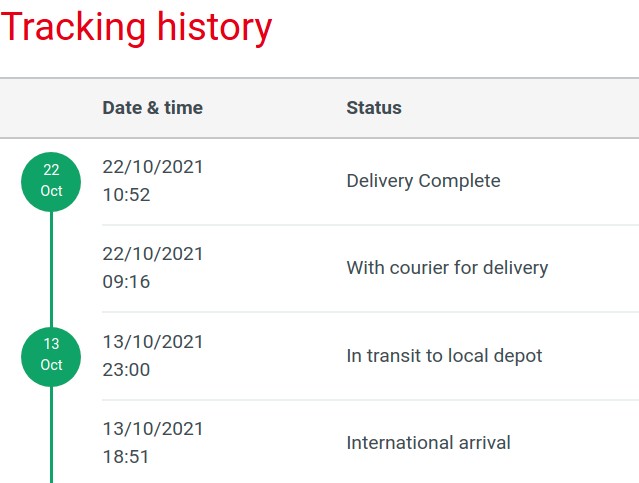Click the 10:52 time entry

tap(126, 195)
